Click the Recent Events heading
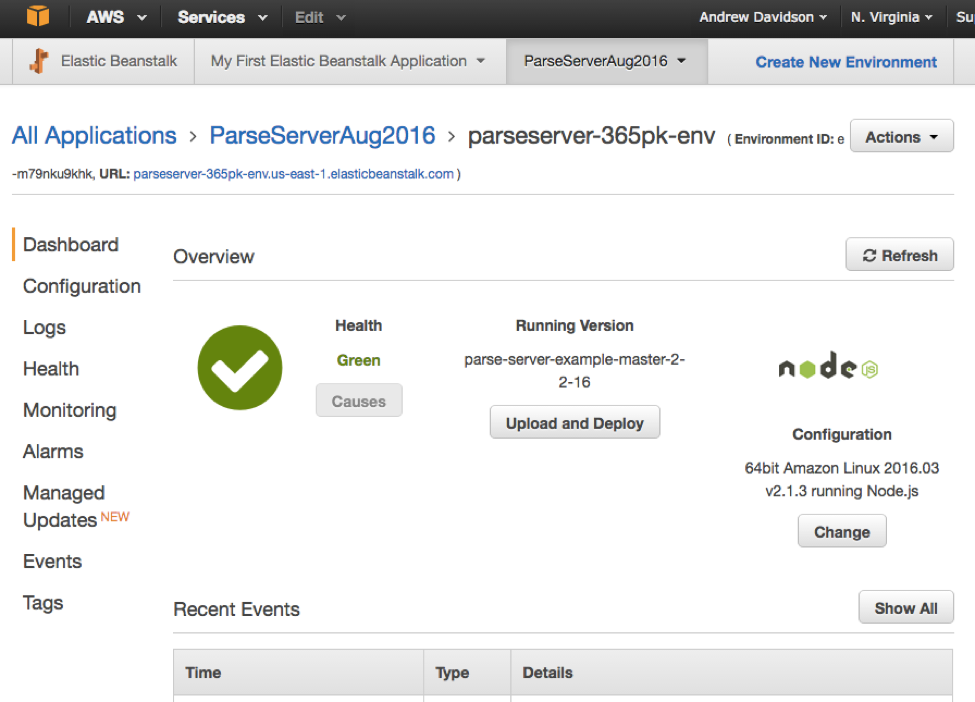The height and width of the screenshot is (702, 975). pyautogui.click(x=236, y=609)
